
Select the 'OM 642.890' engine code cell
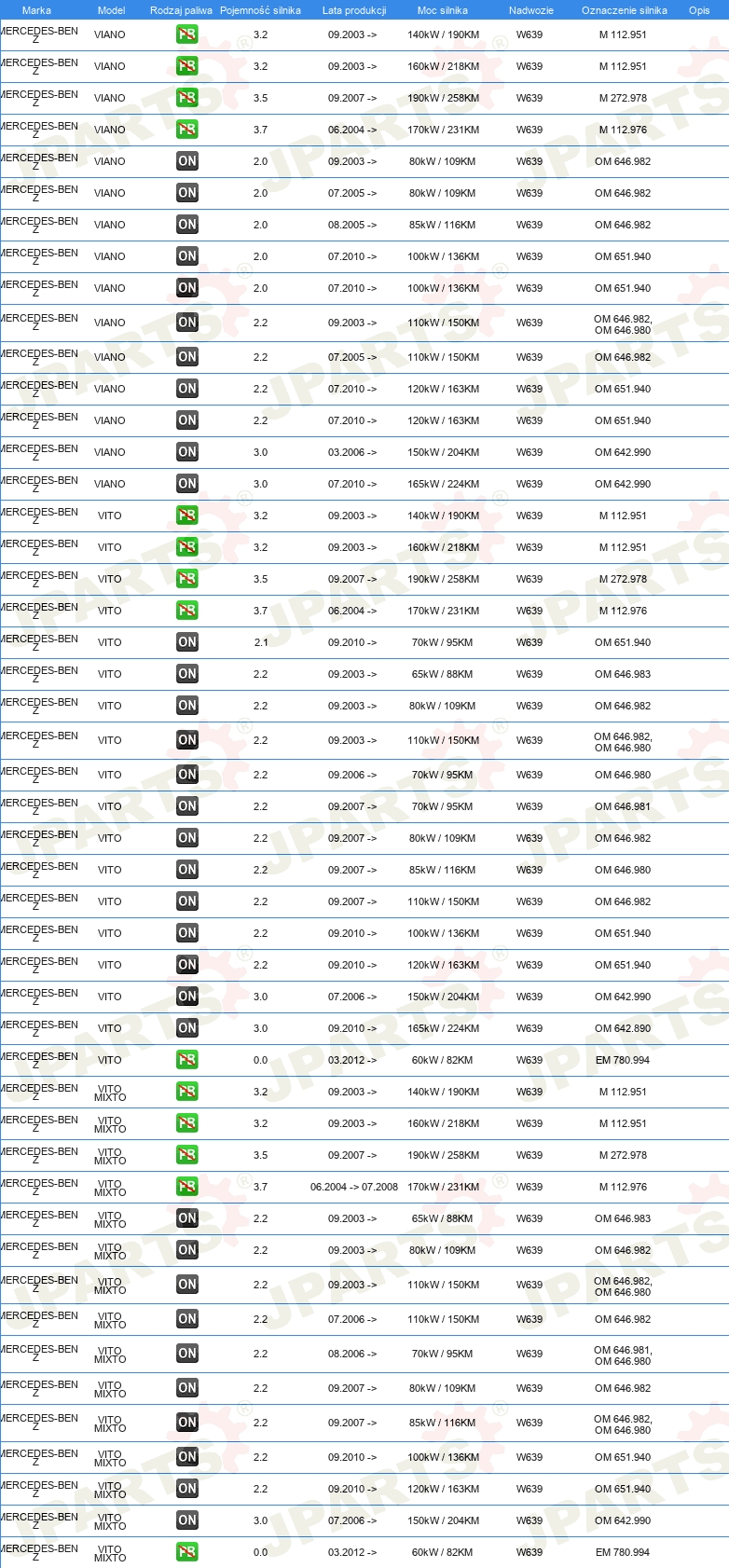click(623, 1028)
